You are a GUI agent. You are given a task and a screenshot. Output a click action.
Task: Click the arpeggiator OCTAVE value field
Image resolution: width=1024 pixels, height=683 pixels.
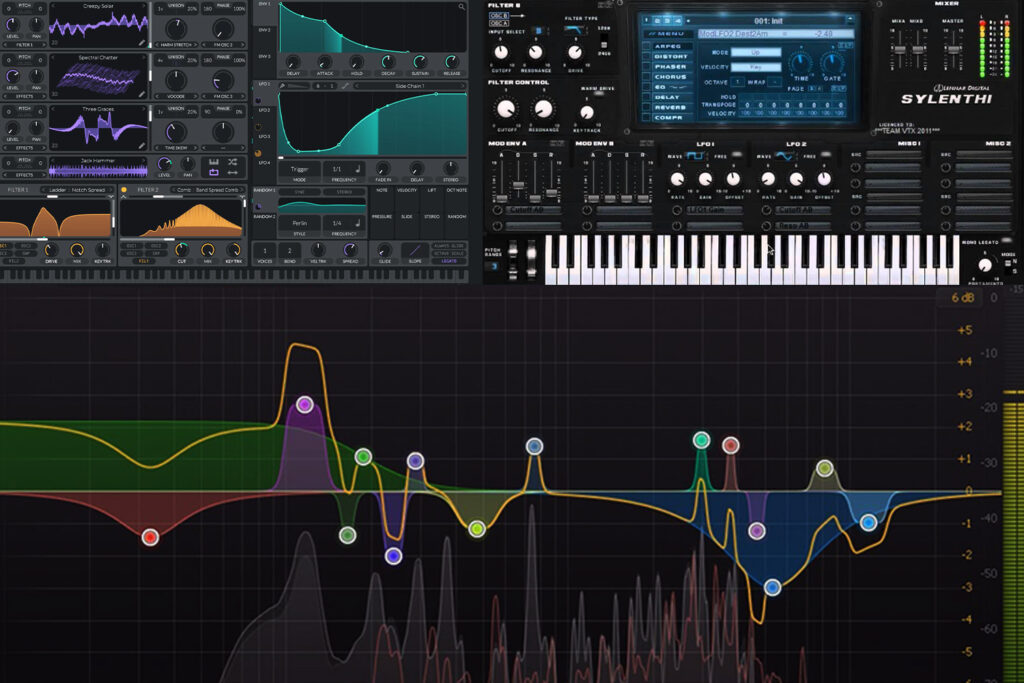pos(737,82)
